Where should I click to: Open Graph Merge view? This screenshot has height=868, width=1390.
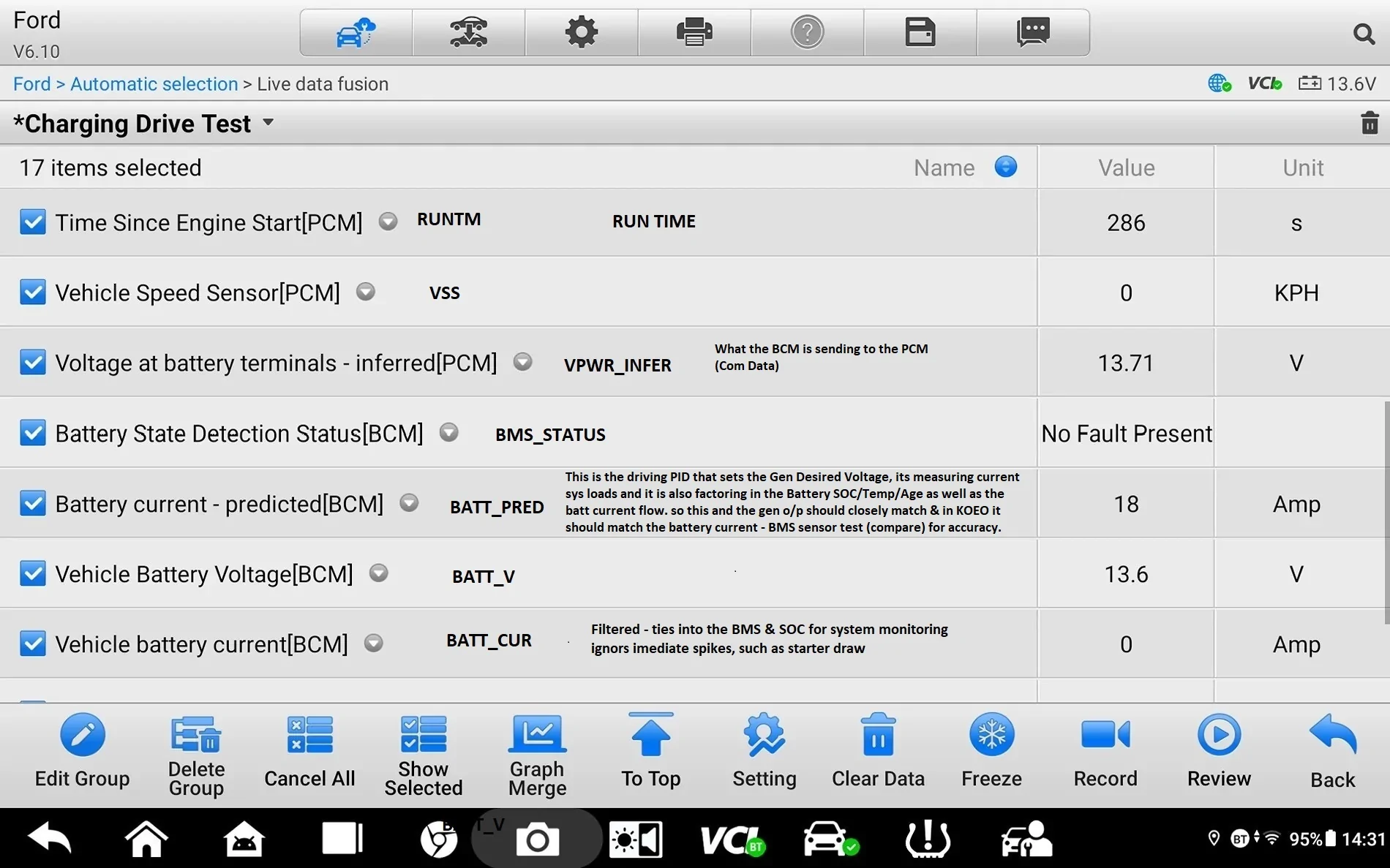point(537,734)
